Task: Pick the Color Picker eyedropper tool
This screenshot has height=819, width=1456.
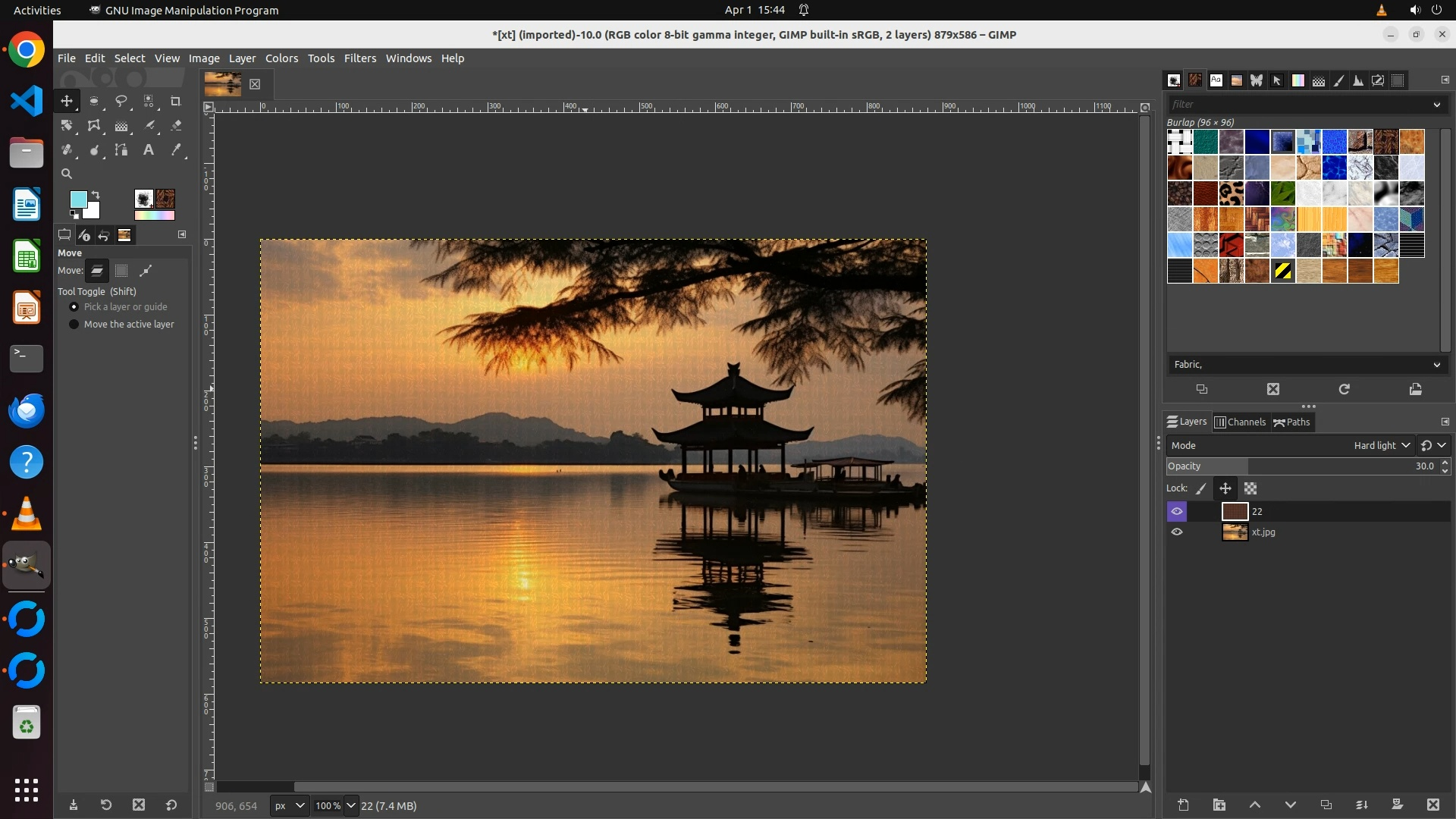Action: (176, 150)
